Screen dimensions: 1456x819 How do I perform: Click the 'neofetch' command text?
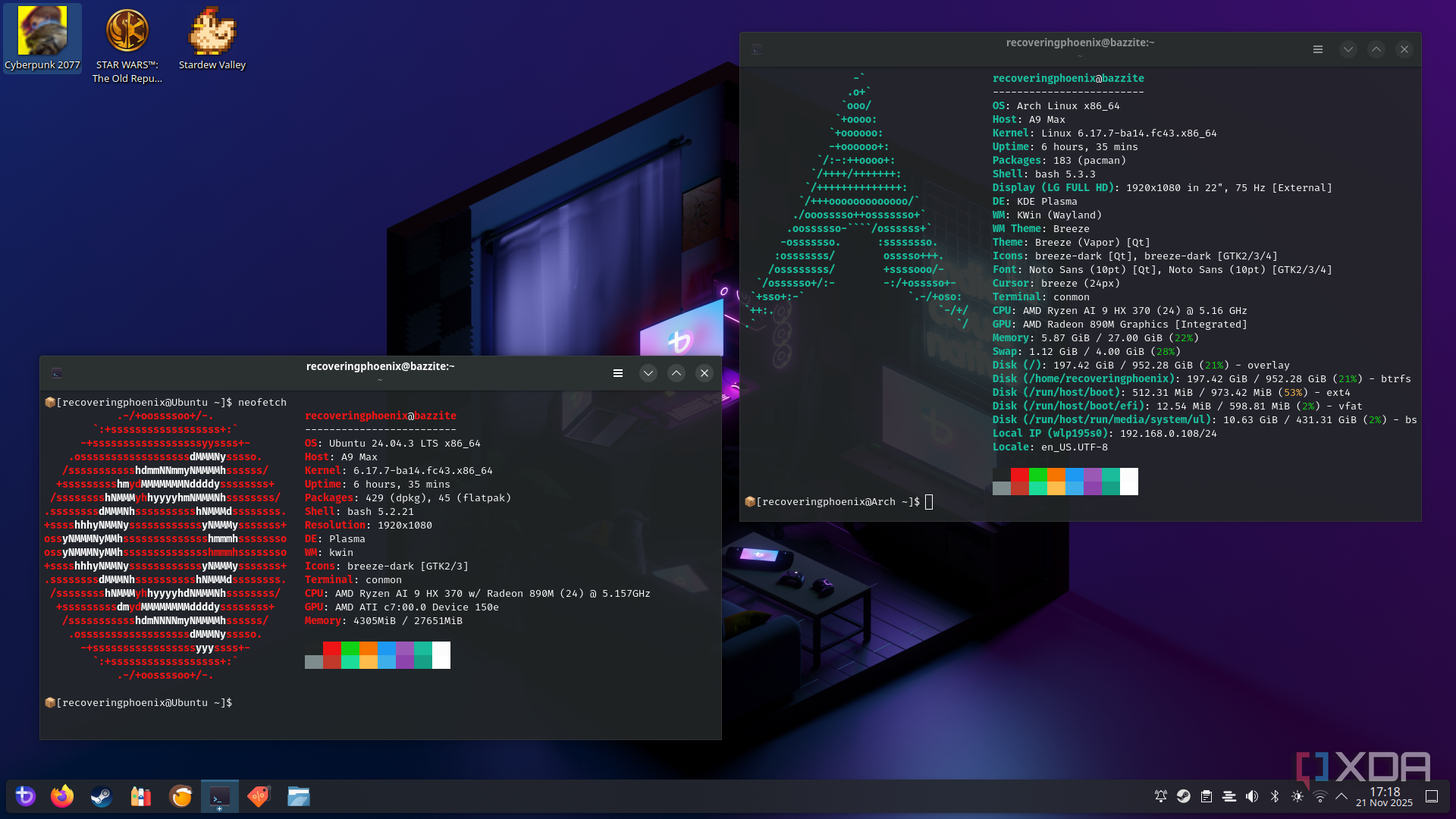pos(262,403)
